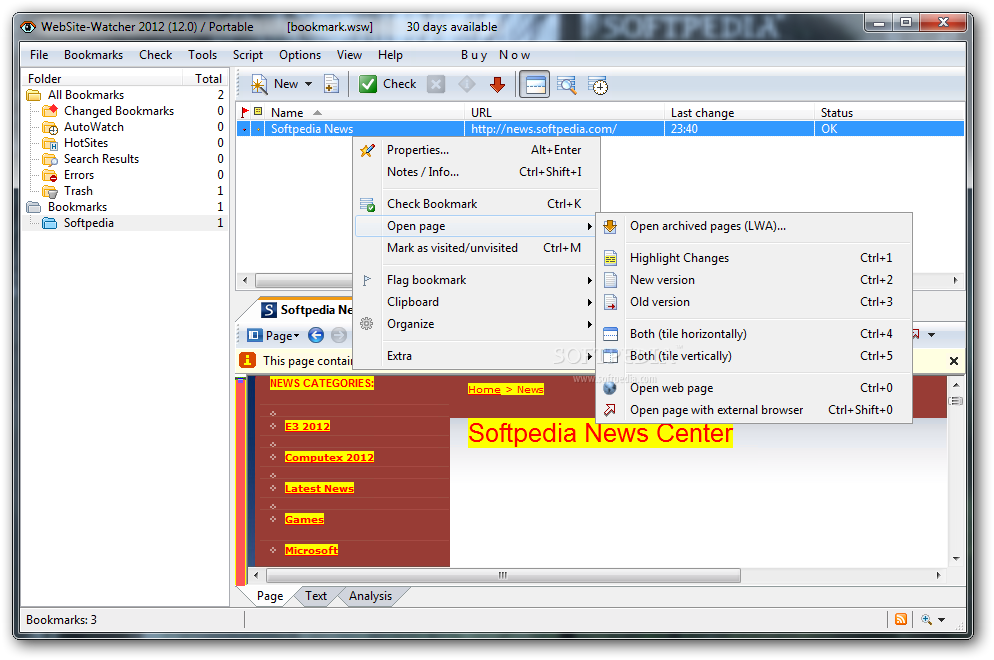Choose Open page with external browser
The width and height of the screenshot is (994, 660).
tap(754, 410)
